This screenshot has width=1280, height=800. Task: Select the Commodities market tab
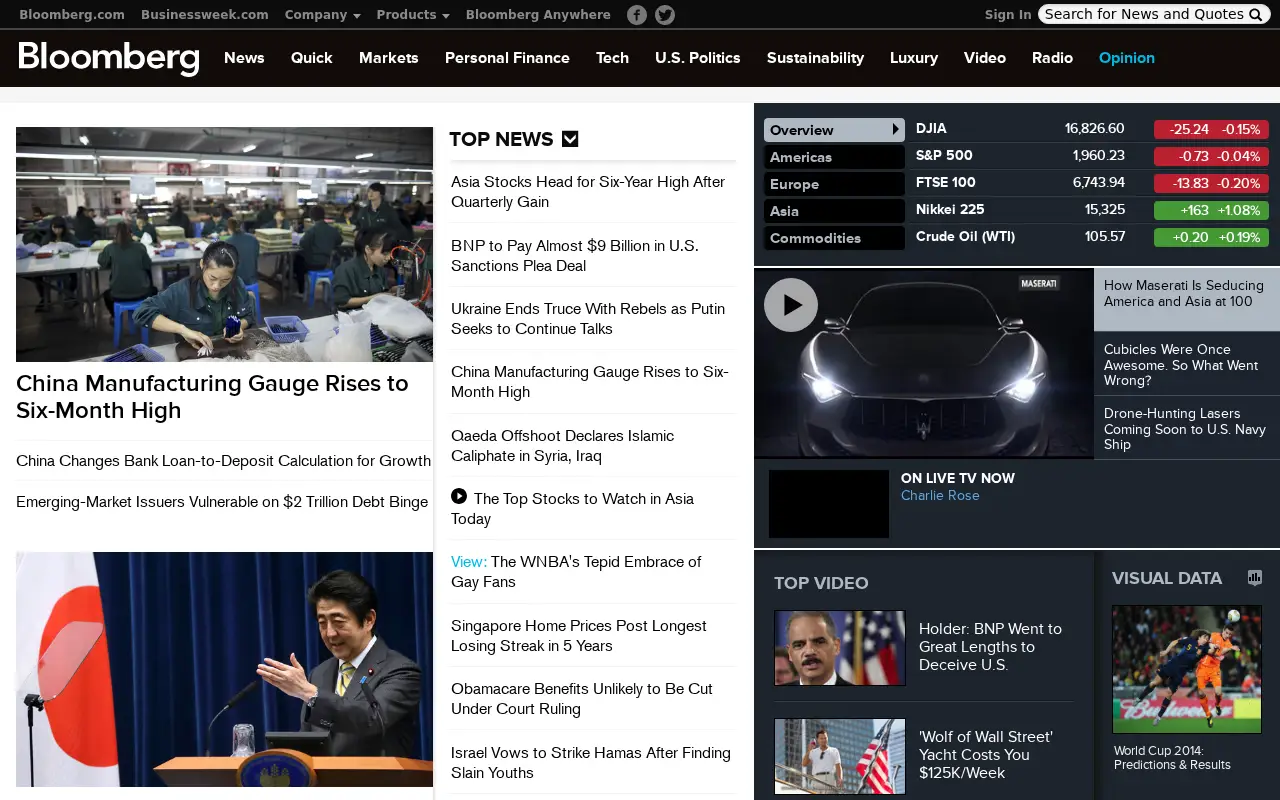coord(834,238)
